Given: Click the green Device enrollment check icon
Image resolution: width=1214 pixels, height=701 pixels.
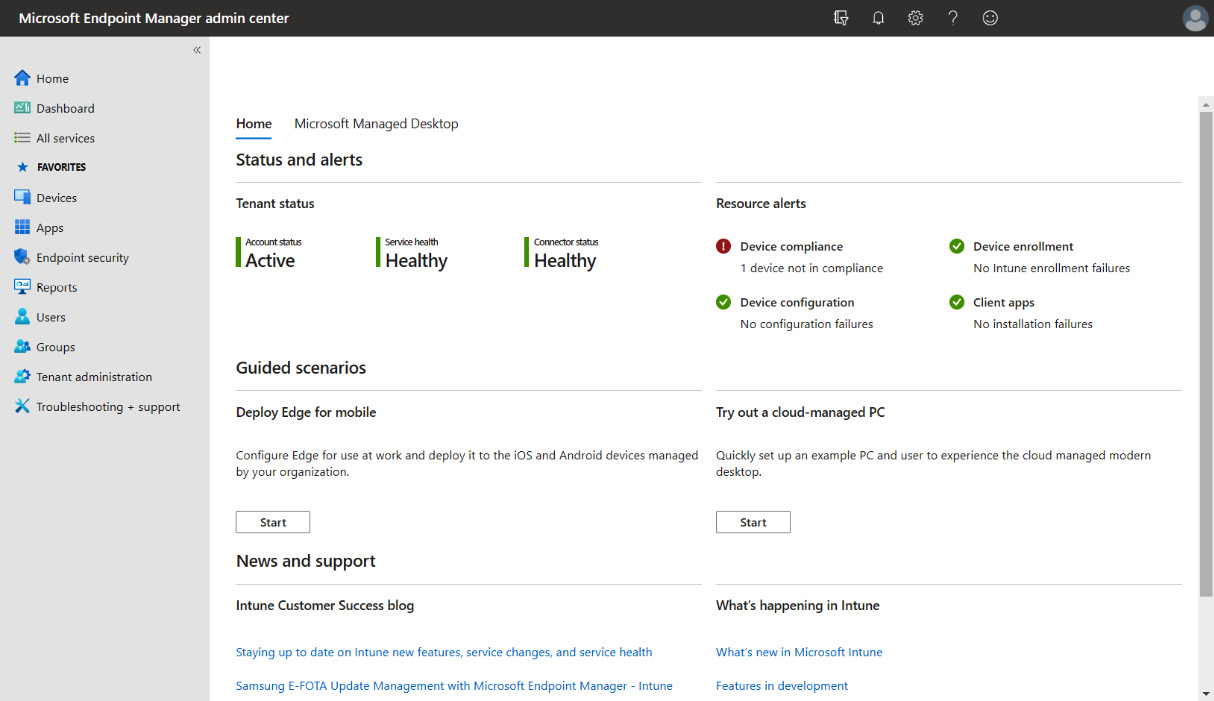Looking at the screenshot, I should [957, 246].
